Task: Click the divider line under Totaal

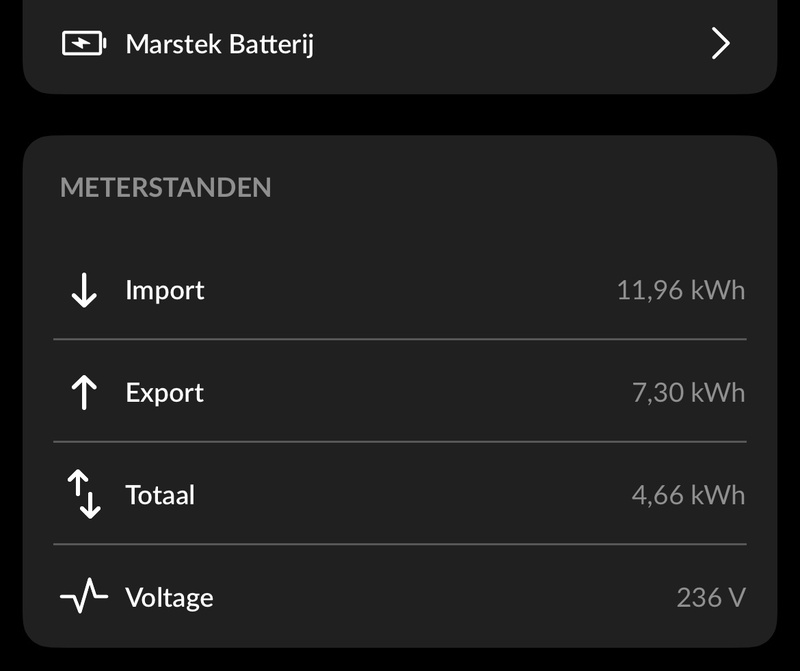Action: [400, 544]
